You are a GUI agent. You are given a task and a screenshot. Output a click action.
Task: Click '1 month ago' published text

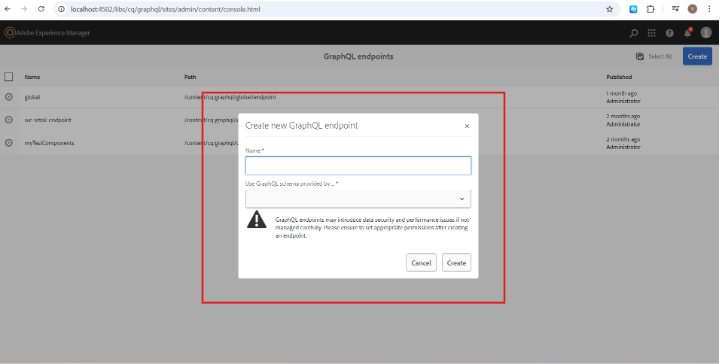pyautogui.click(x=621, y=93)
